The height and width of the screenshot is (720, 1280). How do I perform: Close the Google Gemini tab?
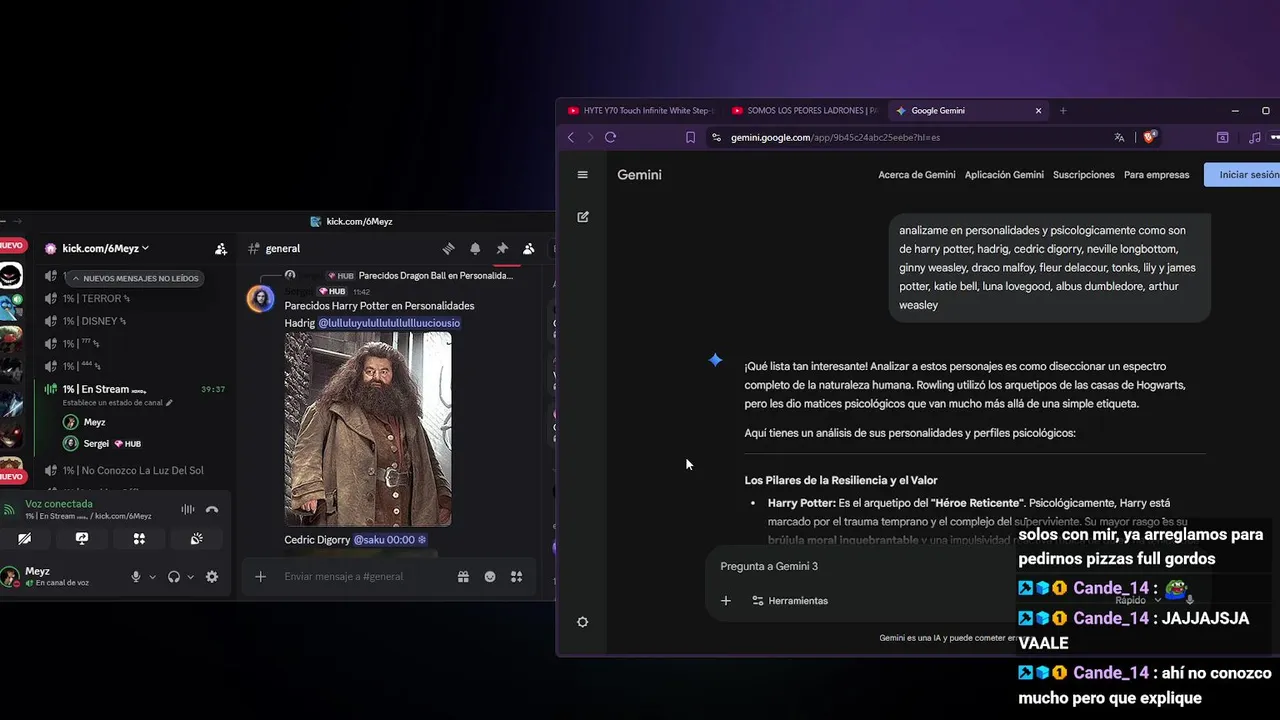1038,111
